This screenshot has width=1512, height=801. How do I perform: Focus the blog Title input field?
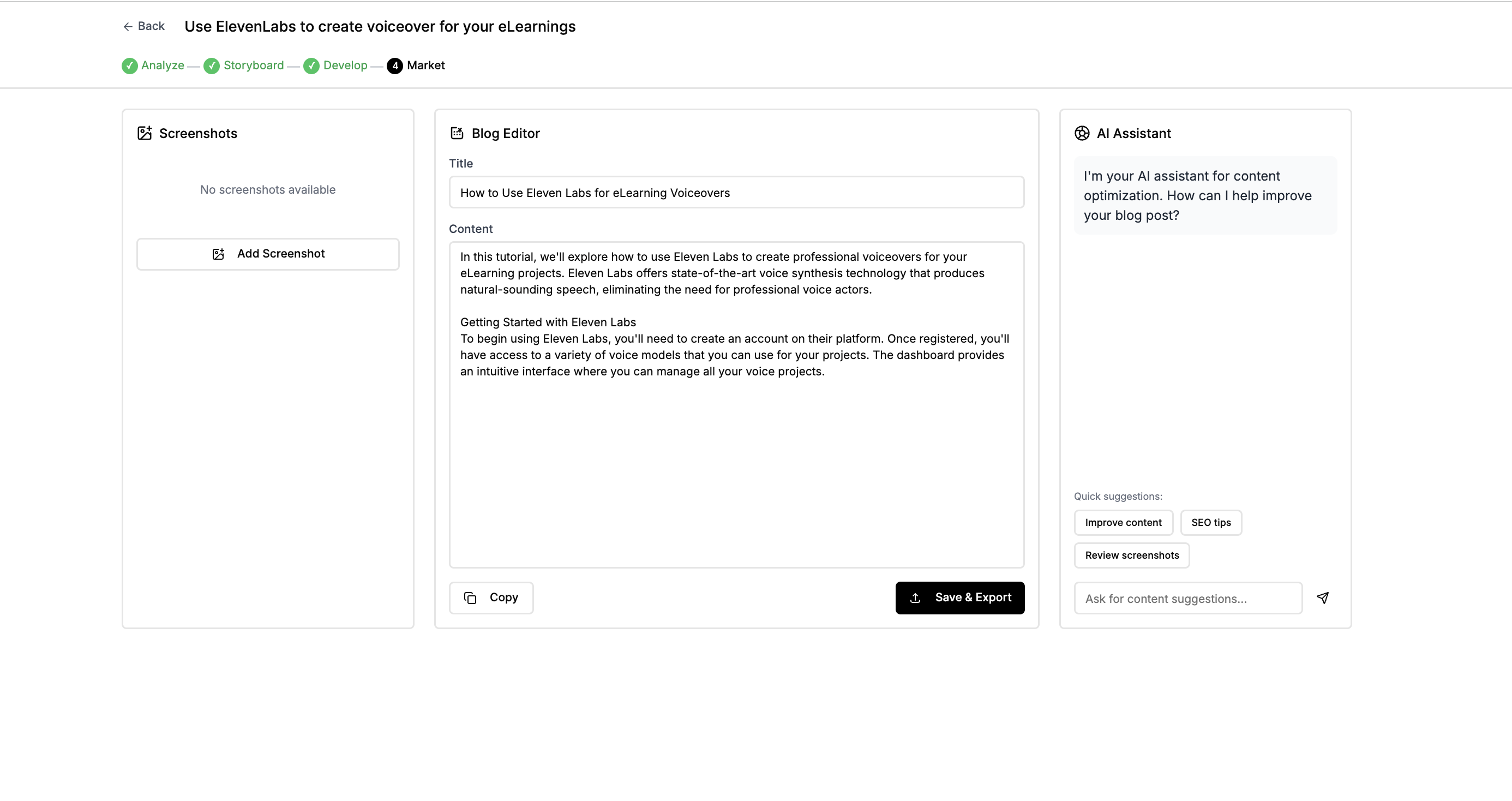tap(736, 193)
